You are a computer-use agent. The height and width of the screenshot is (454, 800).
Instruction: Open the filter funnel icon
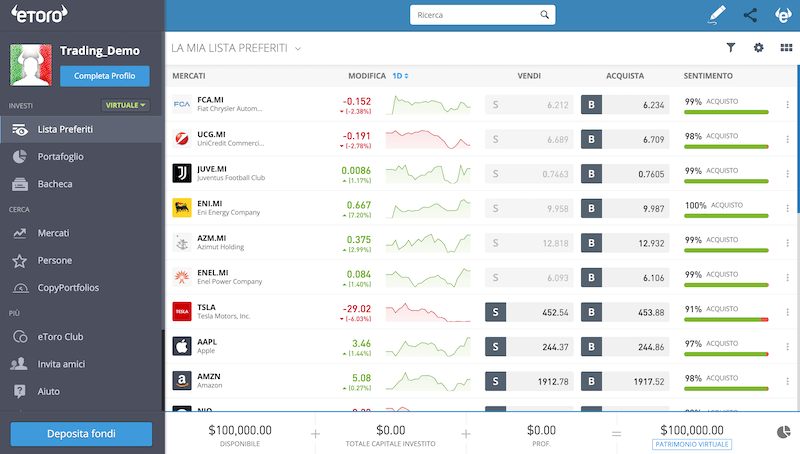[x=731, y=47]
